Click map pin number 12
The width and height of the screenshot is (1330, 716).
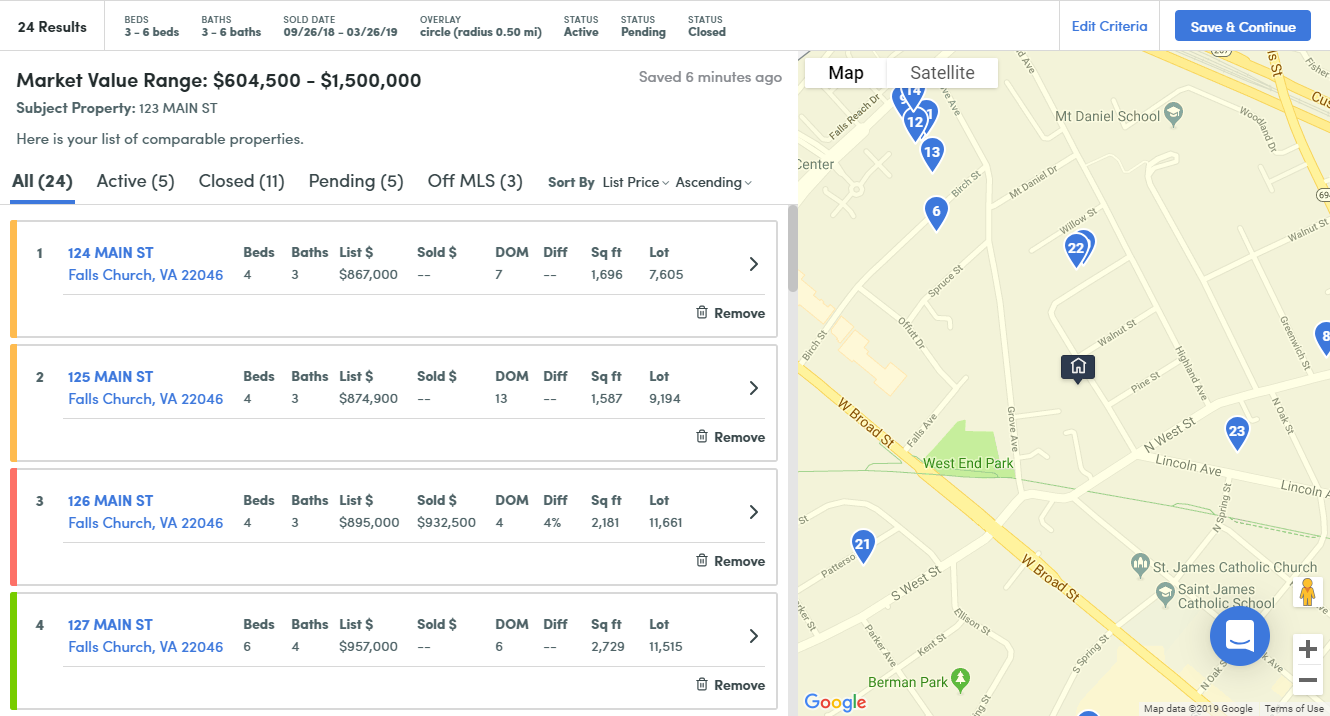[x=914, y=123]
